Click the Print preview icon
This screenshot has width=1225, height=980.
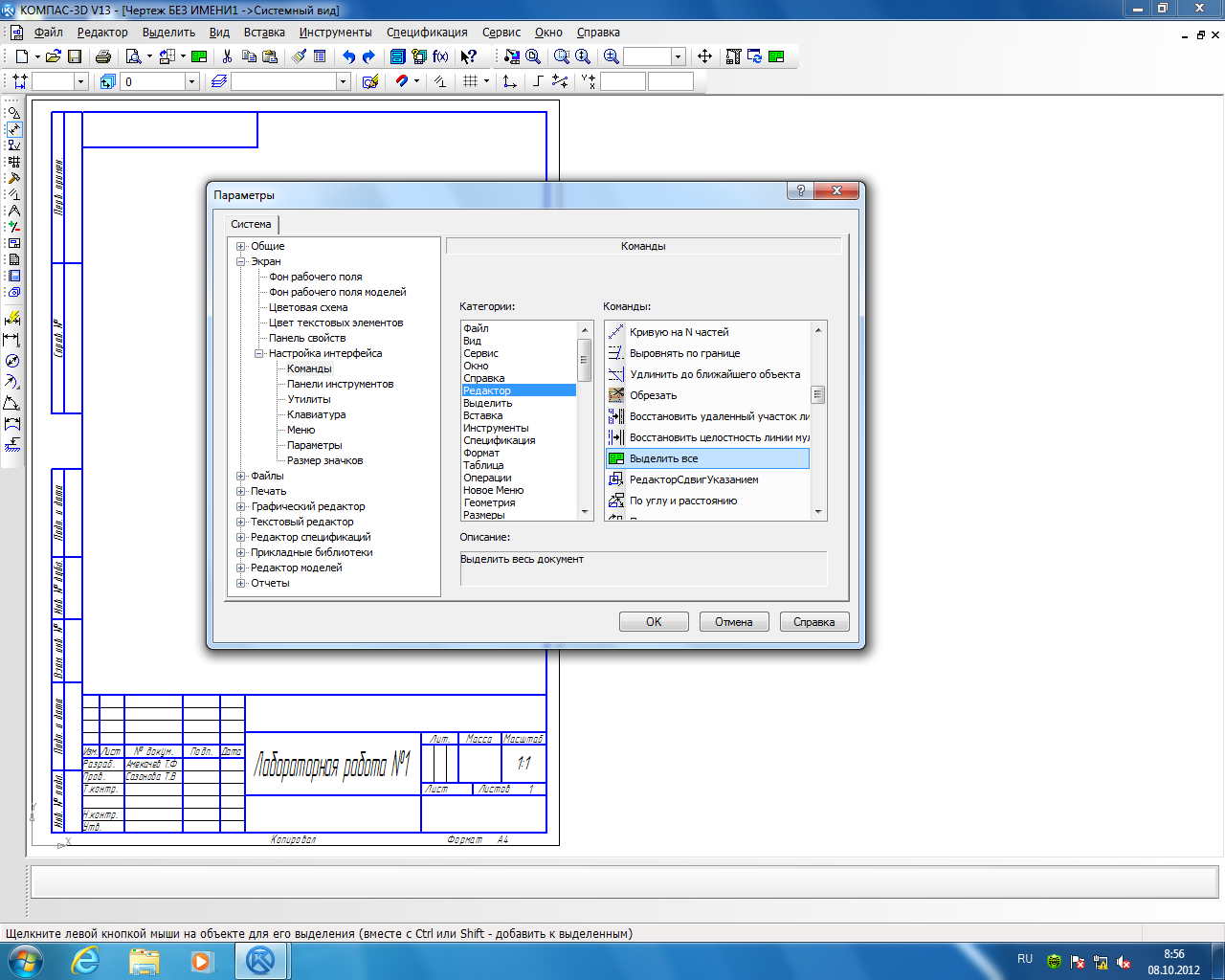(x=134, y=56)
